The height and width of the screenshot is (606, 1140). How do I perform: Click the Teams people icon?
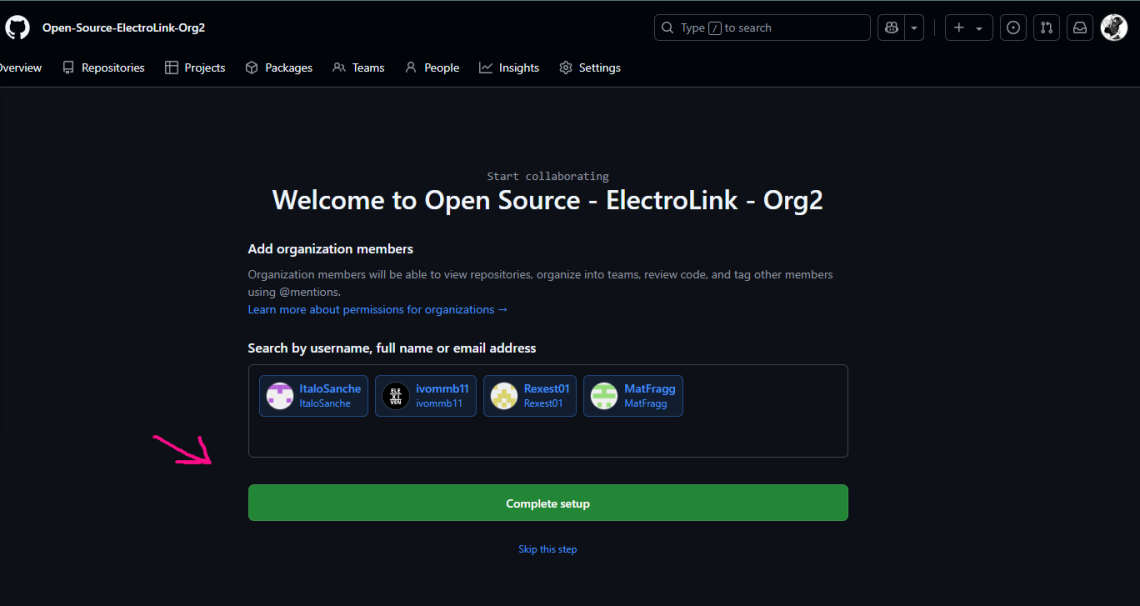pyautogui.click(x=339, y=68)
